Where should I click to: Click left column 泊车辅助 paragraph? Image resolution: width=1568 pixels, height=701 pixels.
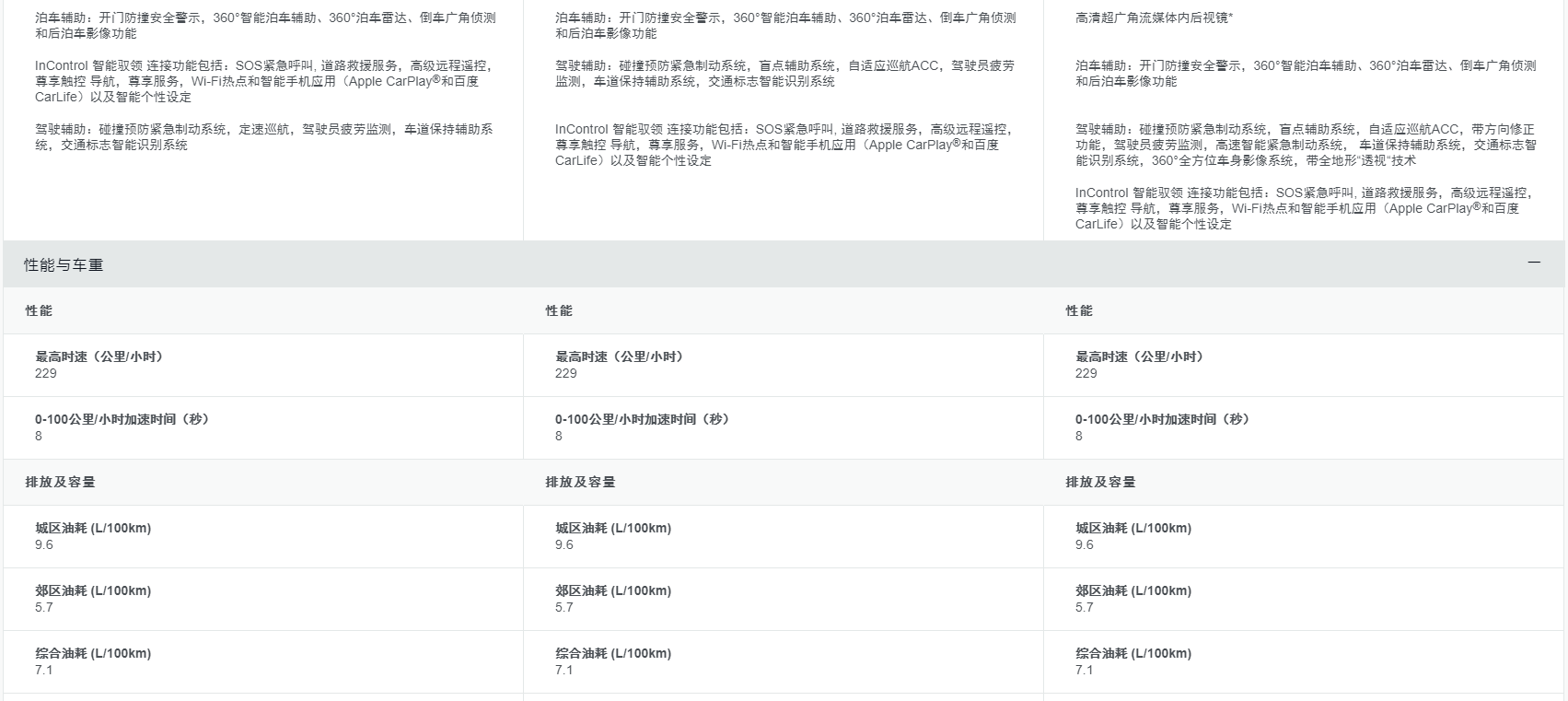tap(265, 26)
